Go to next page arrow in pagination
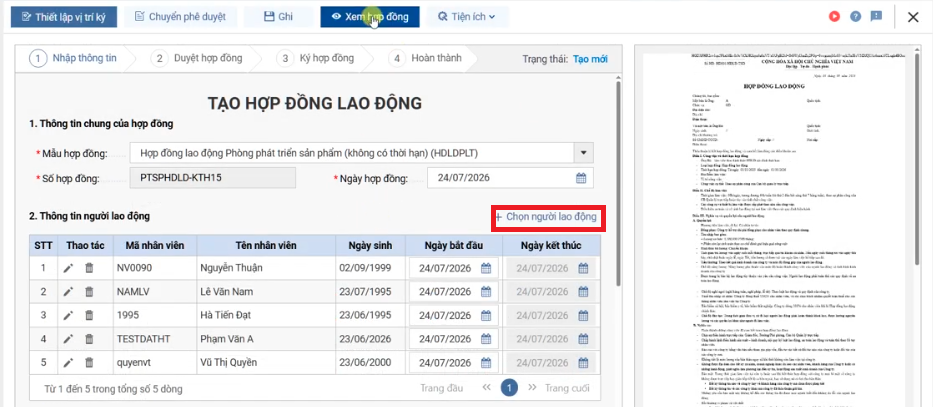 [x=532, y=389]
